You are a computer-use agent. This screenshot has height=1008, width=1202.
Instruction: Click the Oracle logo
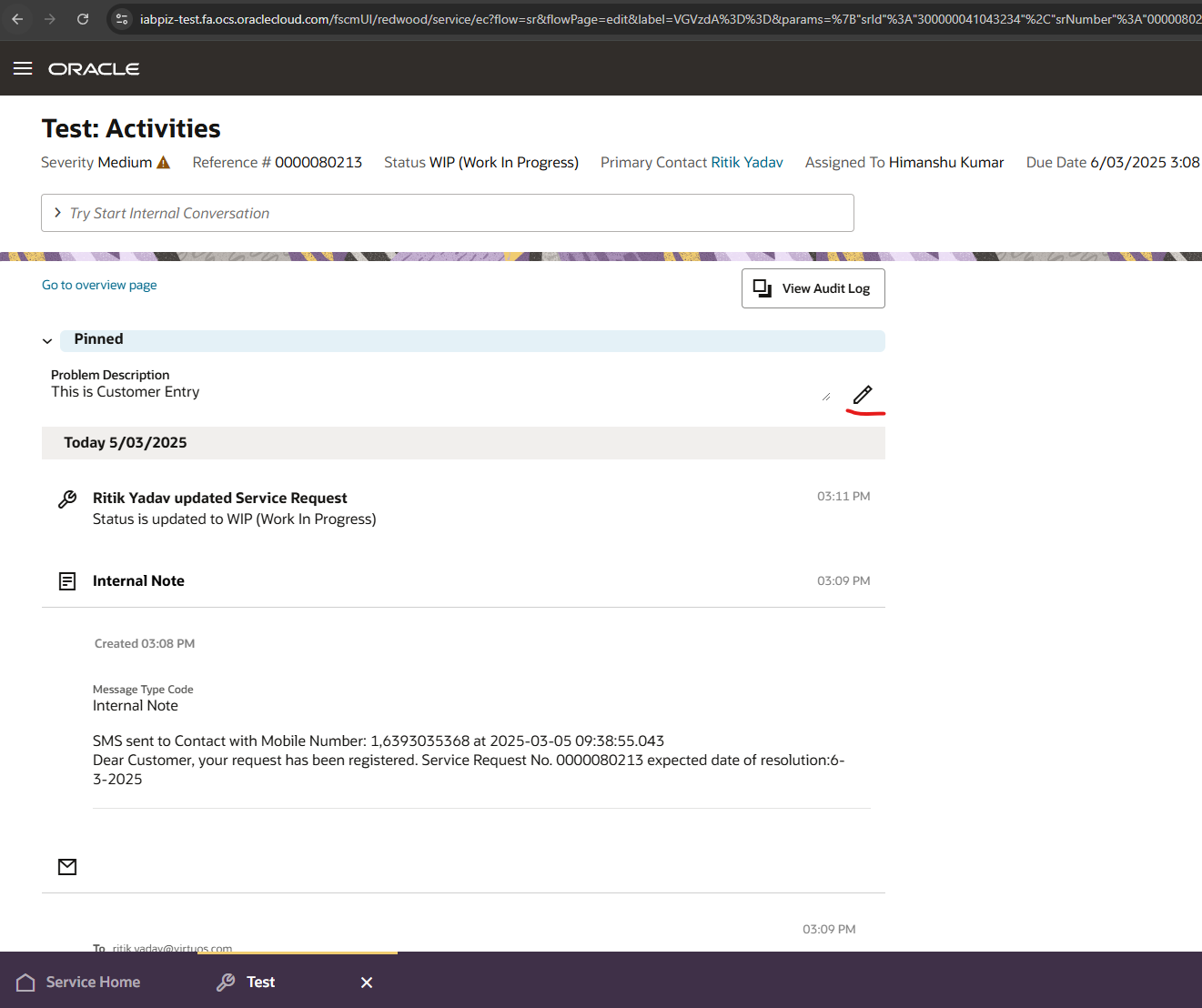coord(94,68)
